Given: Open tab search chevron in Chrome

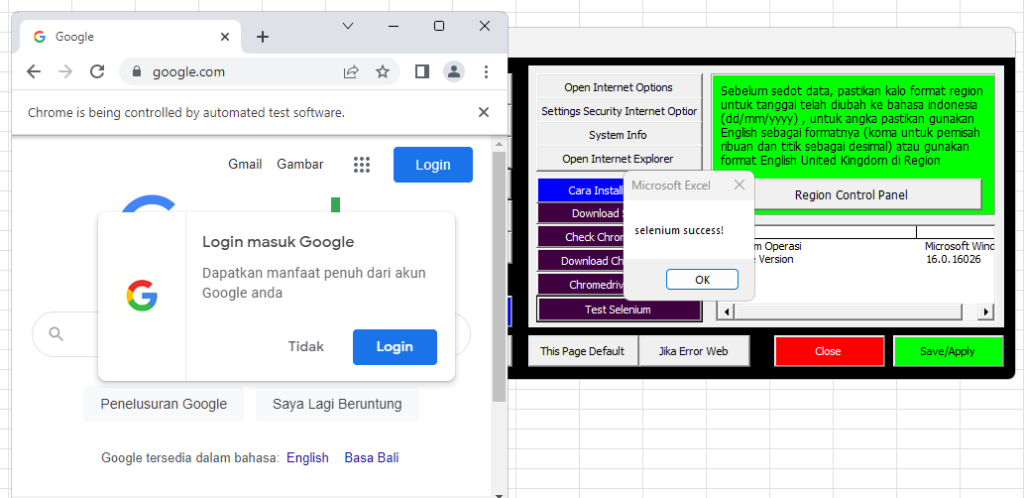Looking at the screenshot, I should [x=348, y=26].
